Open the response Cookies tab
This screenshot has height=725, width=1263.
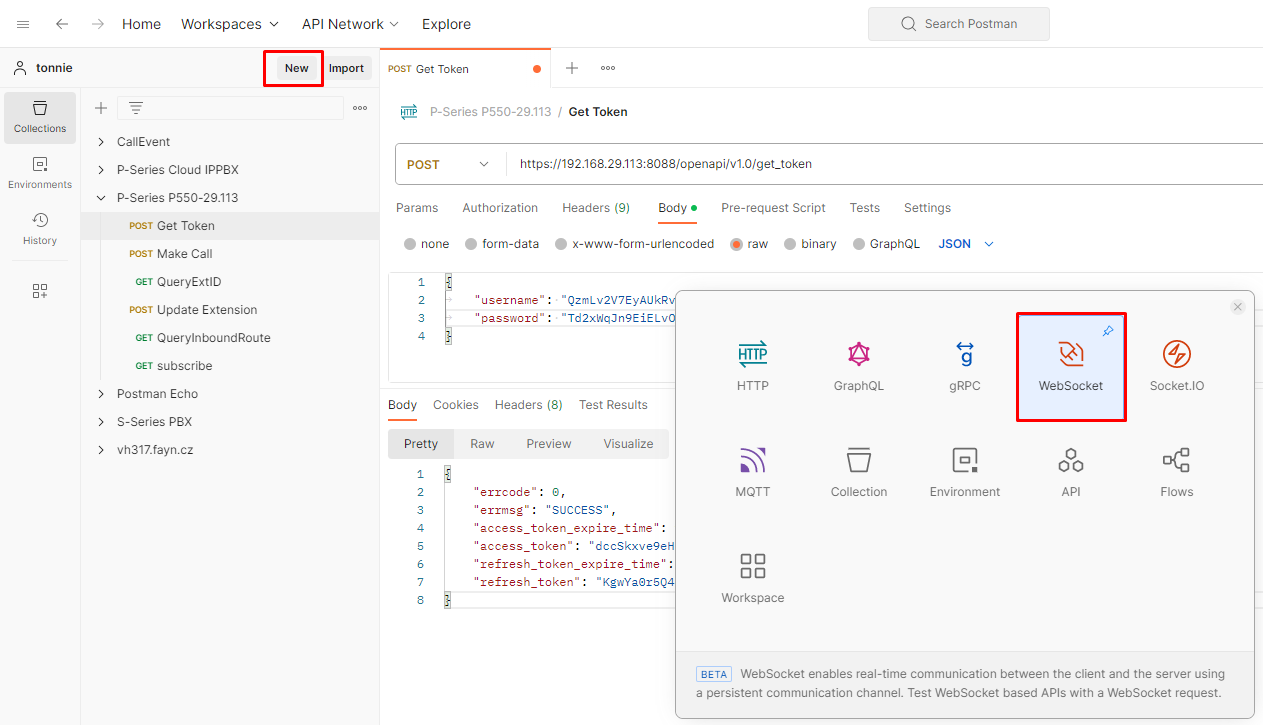[456, 405]
